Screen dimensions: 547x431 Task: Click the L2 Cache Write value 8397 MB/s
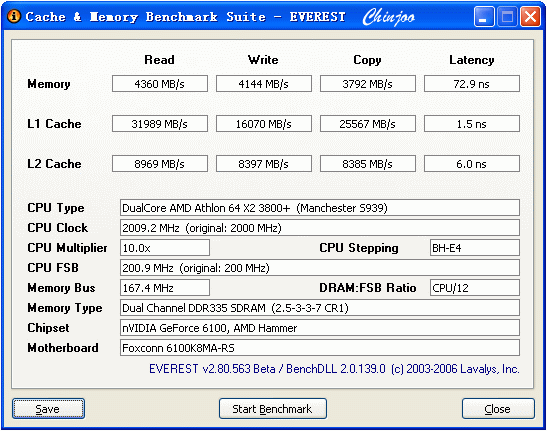tap(264, 164)
